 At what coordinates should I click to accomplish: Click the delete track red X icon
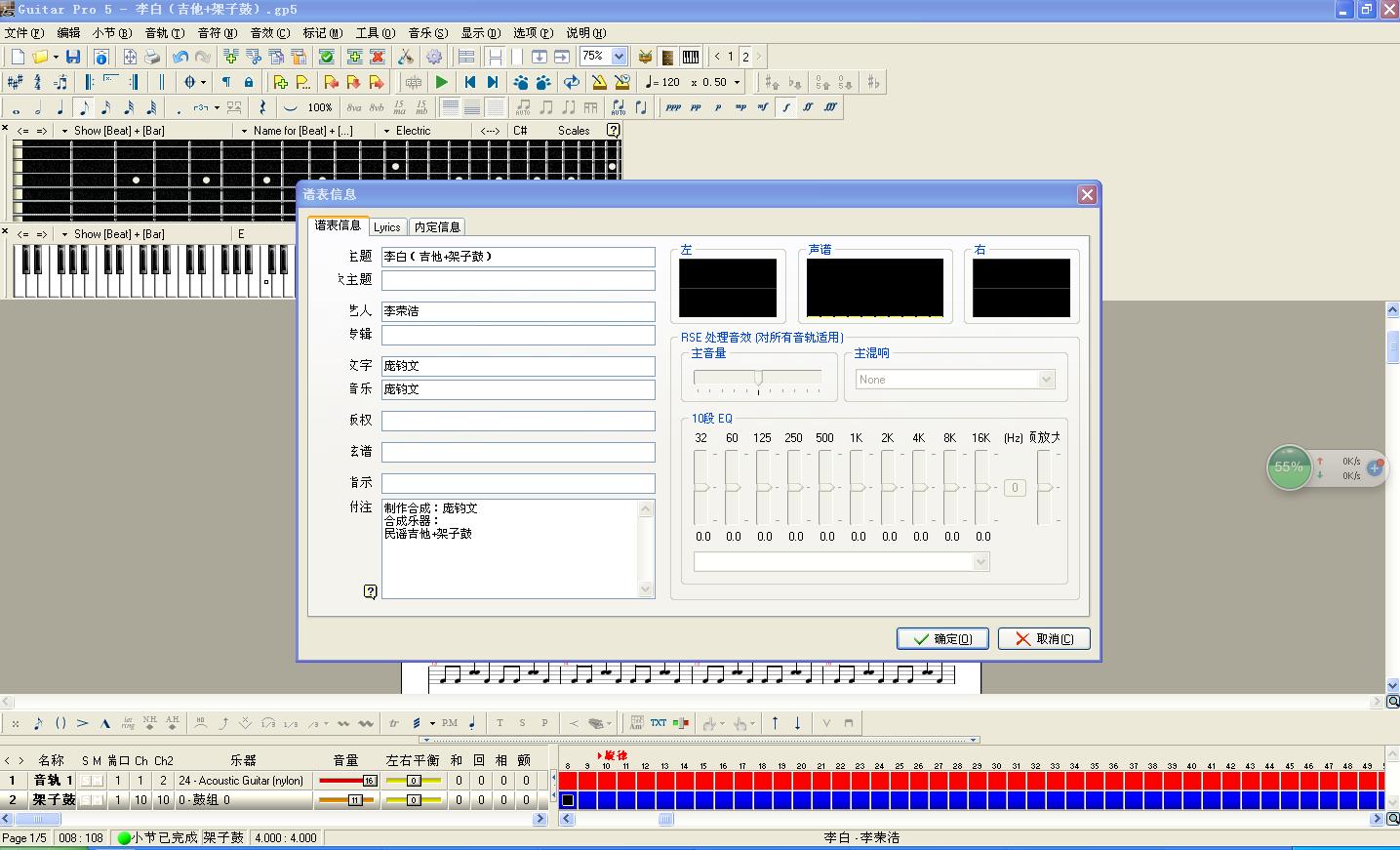pos(378,57)
